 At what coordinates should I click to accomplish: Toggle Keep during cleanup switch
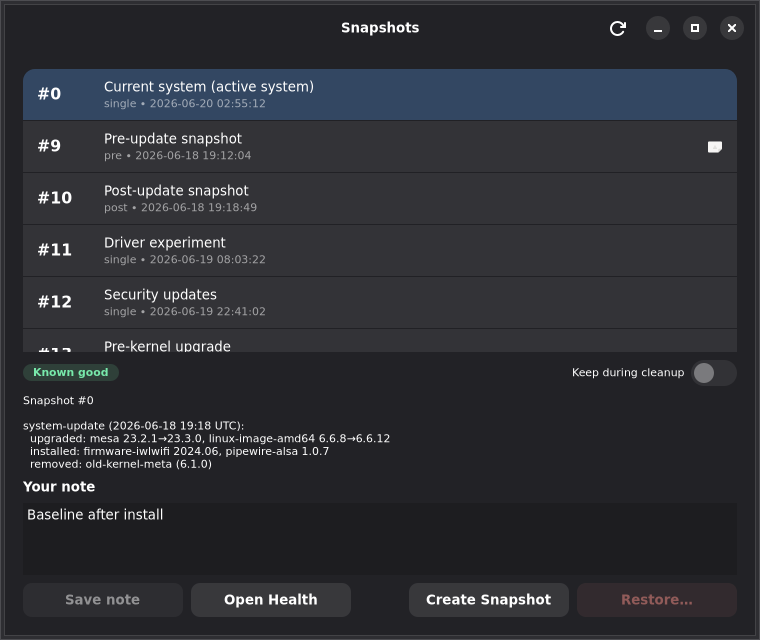713,373
